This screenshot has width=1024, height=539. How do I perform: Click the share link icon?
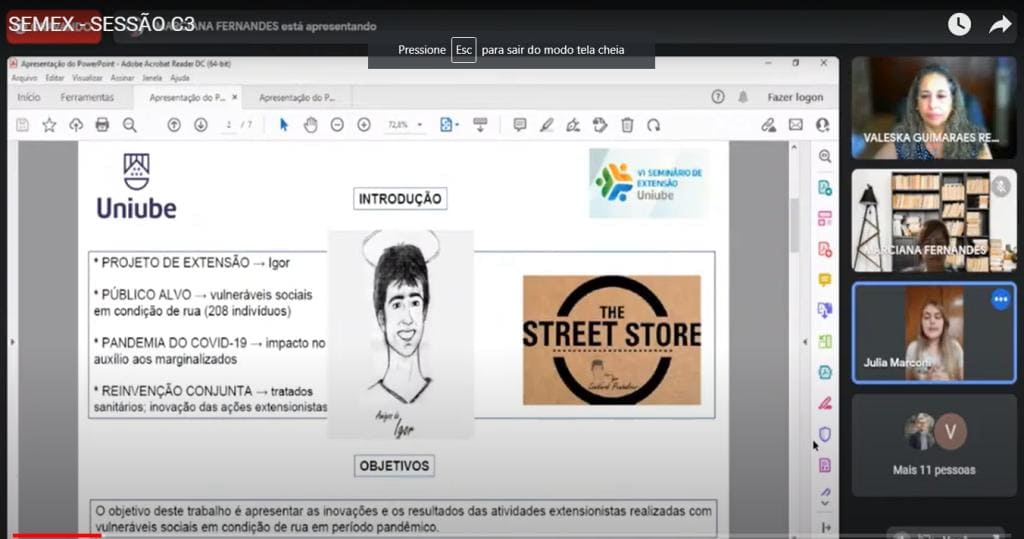(x=769, y=125)
